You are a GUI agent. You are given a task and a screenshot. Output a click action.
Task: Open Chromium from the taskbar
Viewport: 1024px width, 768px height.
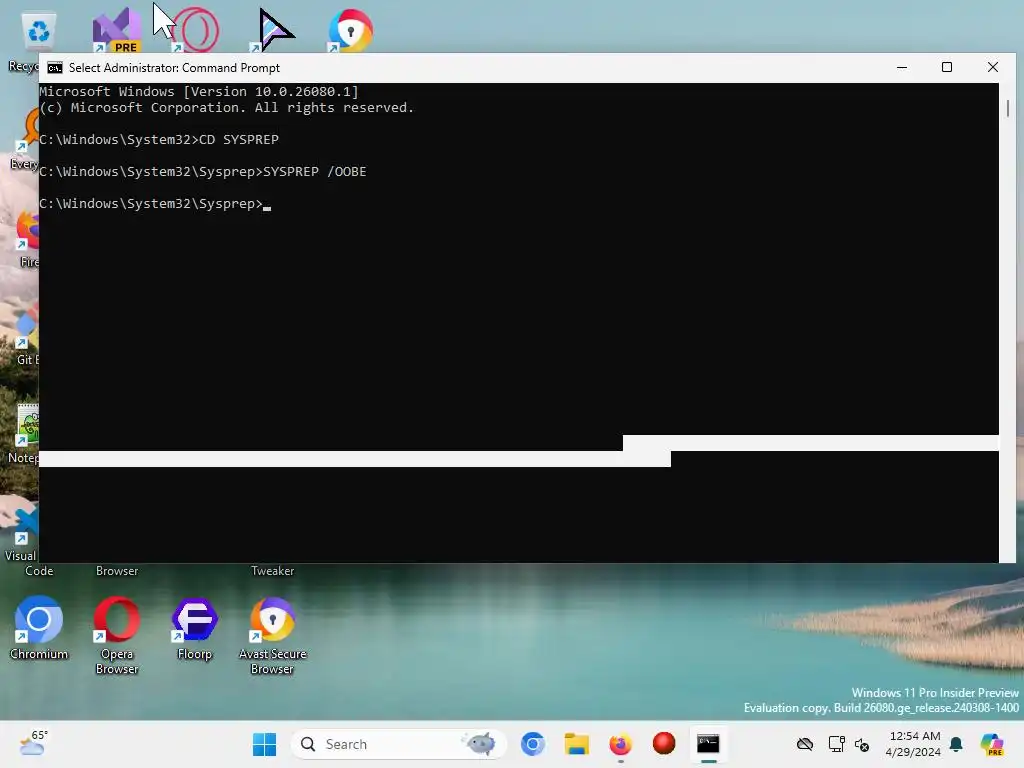pos(533,744)
